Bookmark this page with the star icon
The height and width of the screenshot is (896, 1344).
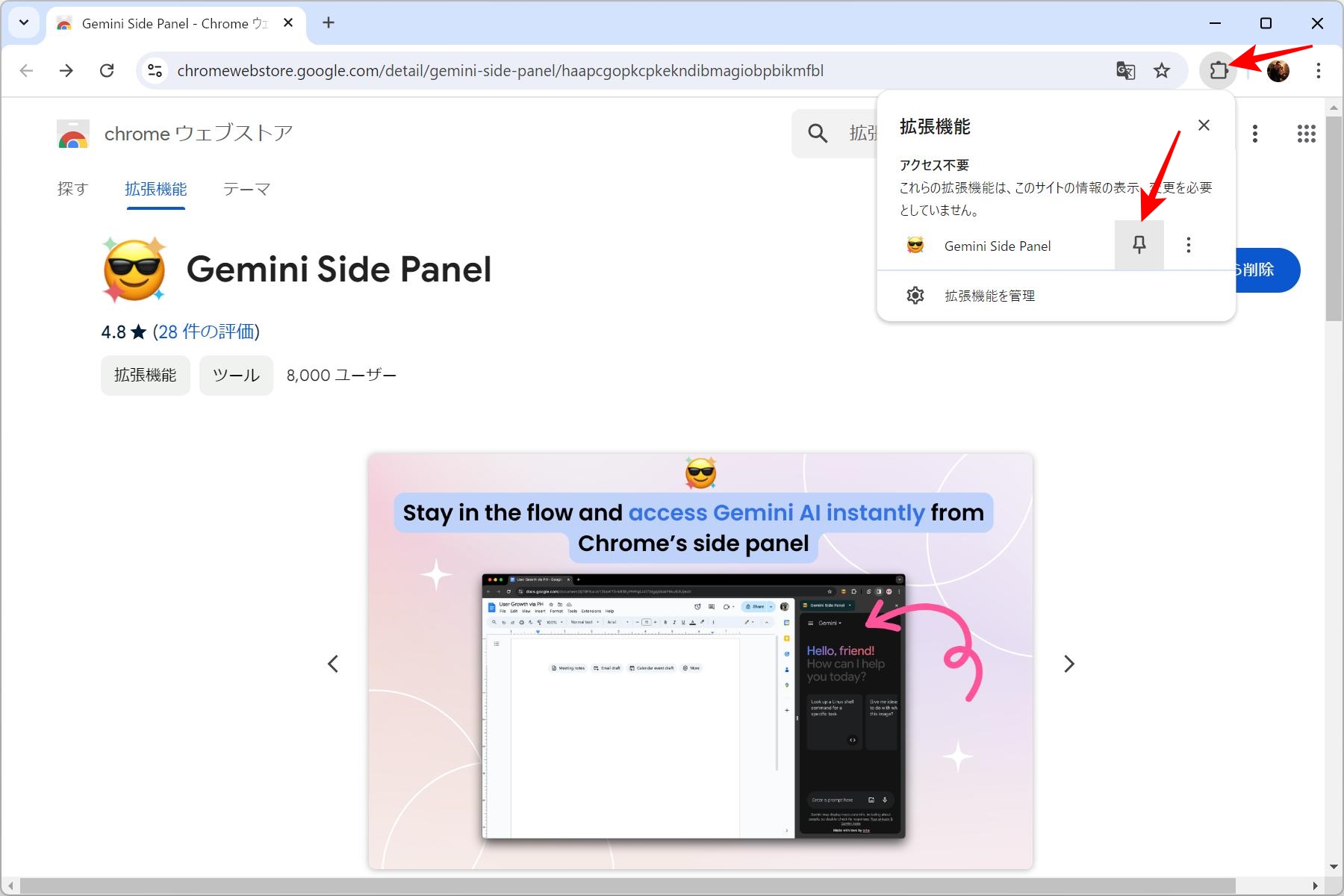point(1162,71)
